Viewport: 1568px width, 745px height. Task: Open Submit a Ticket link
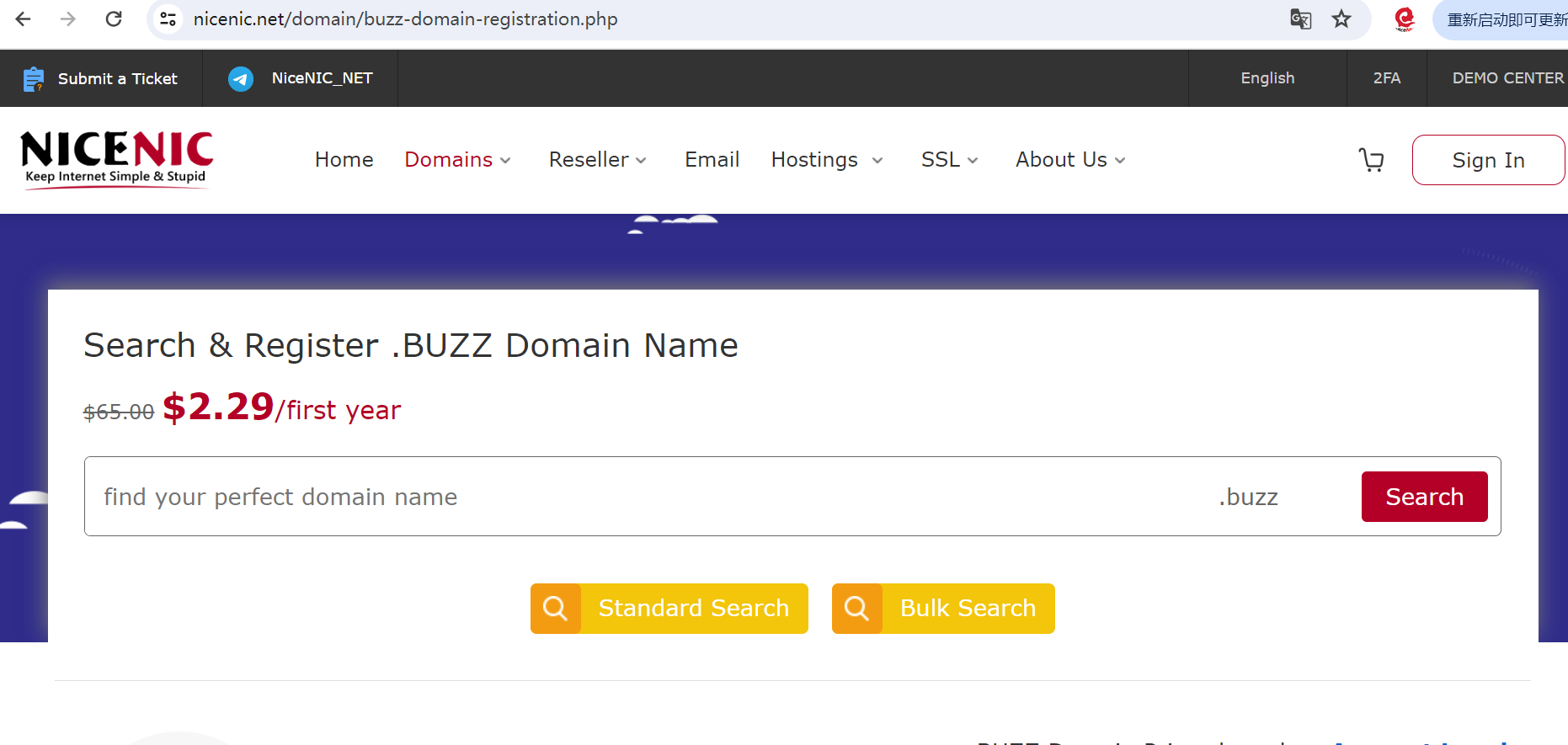(x=117, y=78)
